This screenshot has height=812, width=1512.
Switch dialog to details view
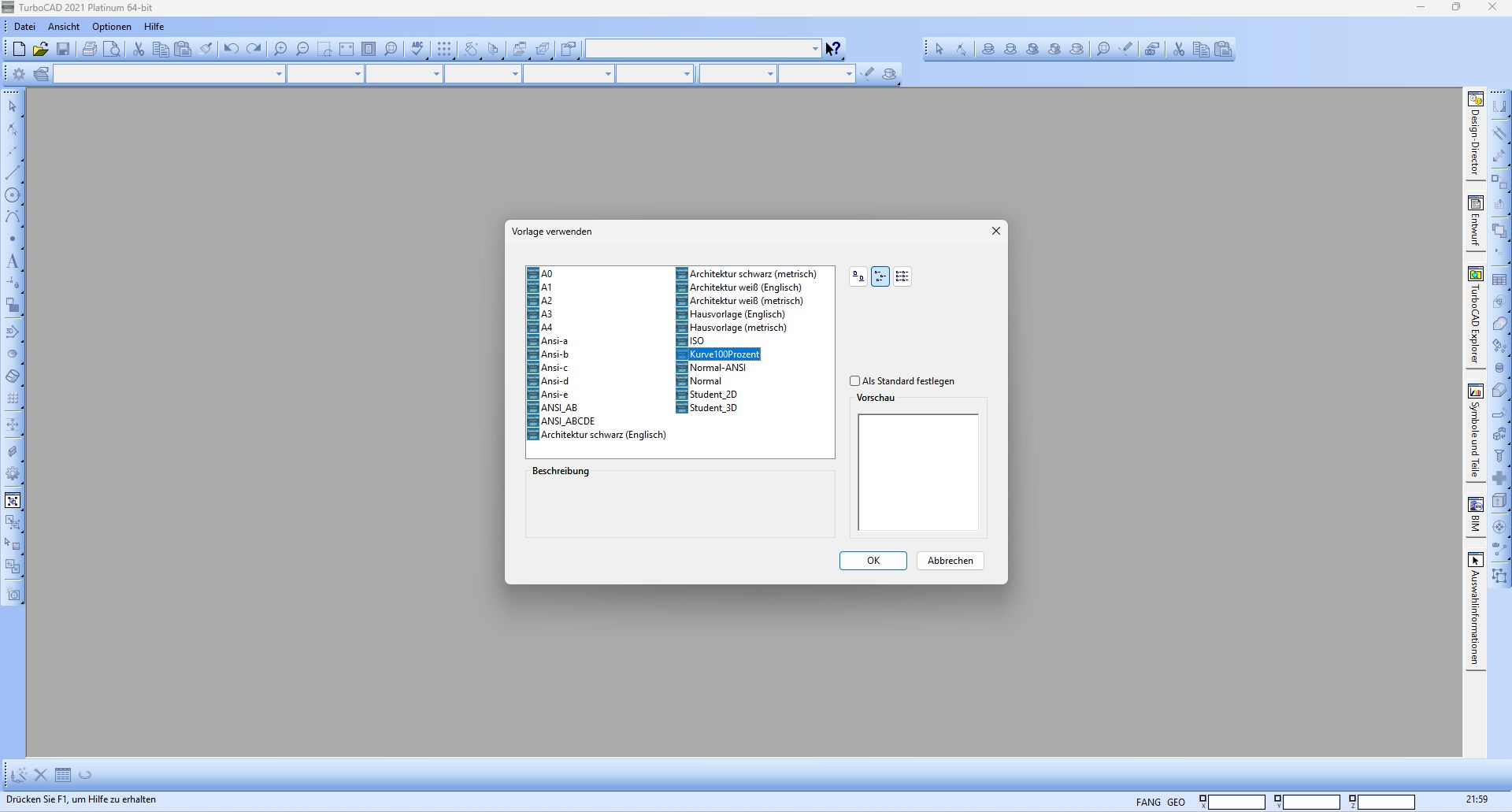(x=902, y=276)
